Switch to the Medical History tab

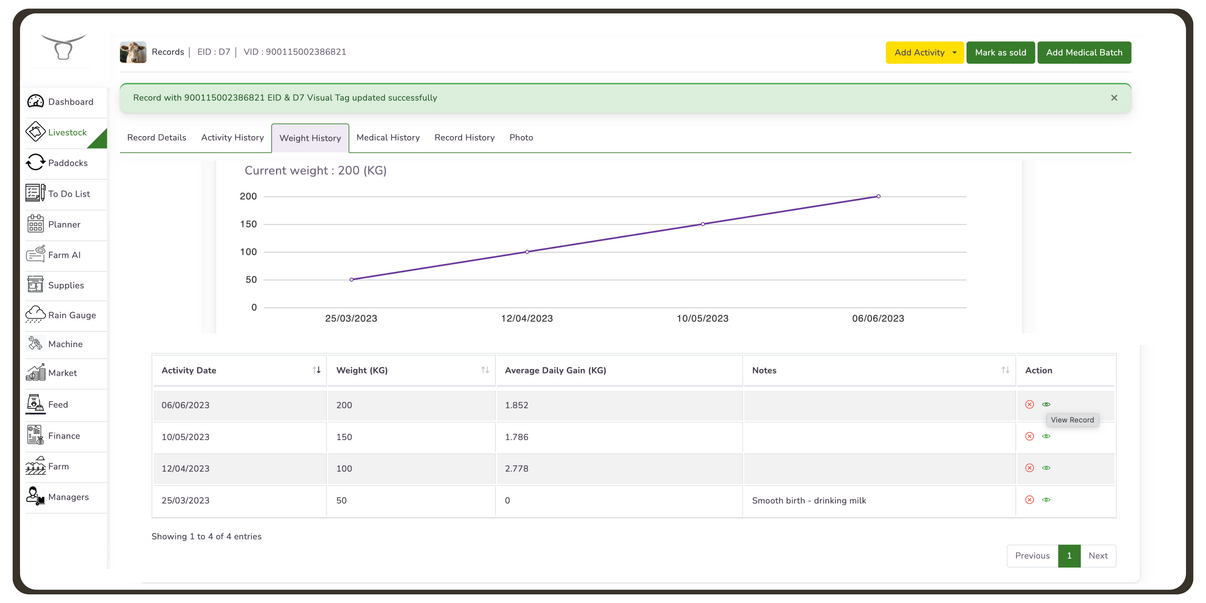pyautogui.click(x=388, y=138)
